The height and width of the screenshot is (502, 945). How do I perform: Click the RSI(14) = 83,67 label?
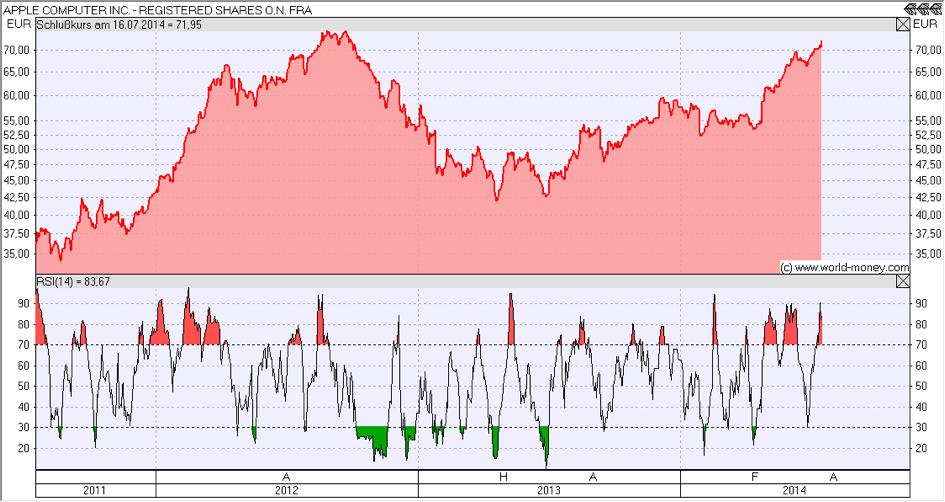click(x=74, y=281)
